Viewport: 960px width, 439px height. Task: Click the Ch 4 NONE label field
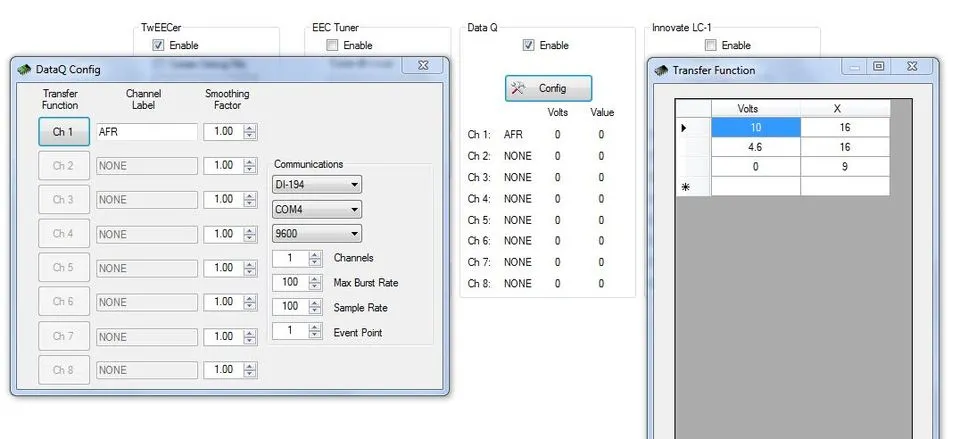[x=147, y=234]
